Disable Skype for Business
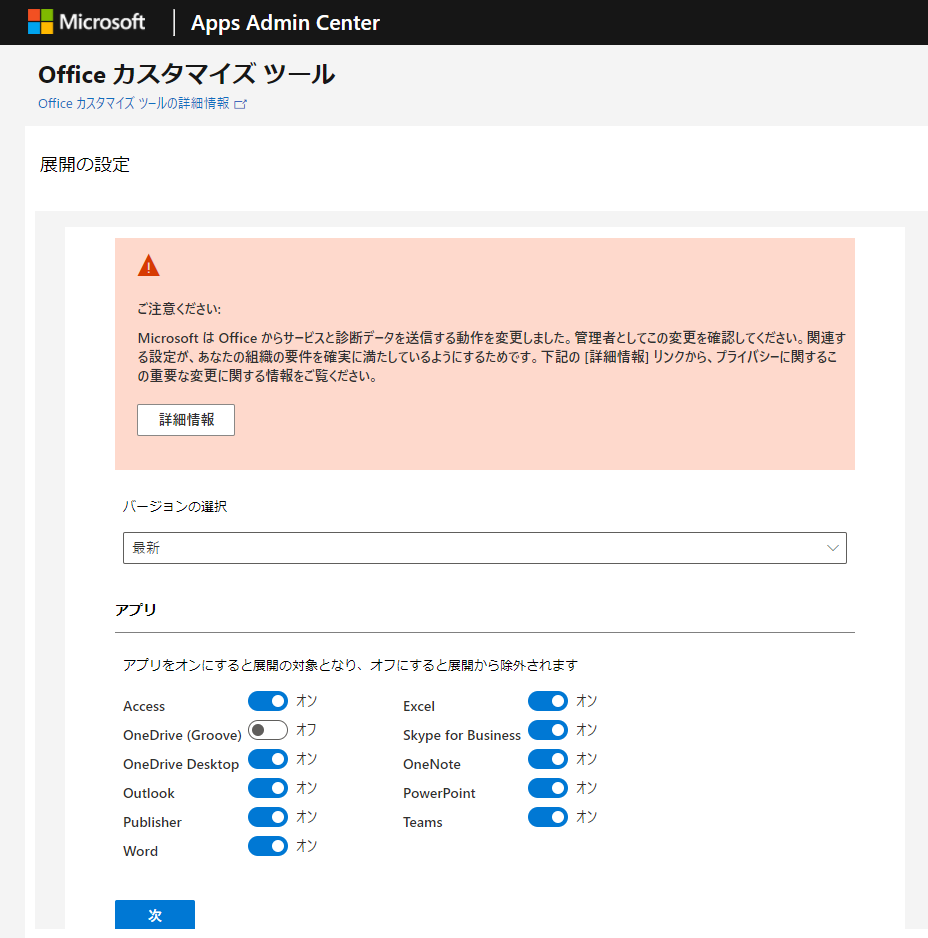 coord(547,729)
